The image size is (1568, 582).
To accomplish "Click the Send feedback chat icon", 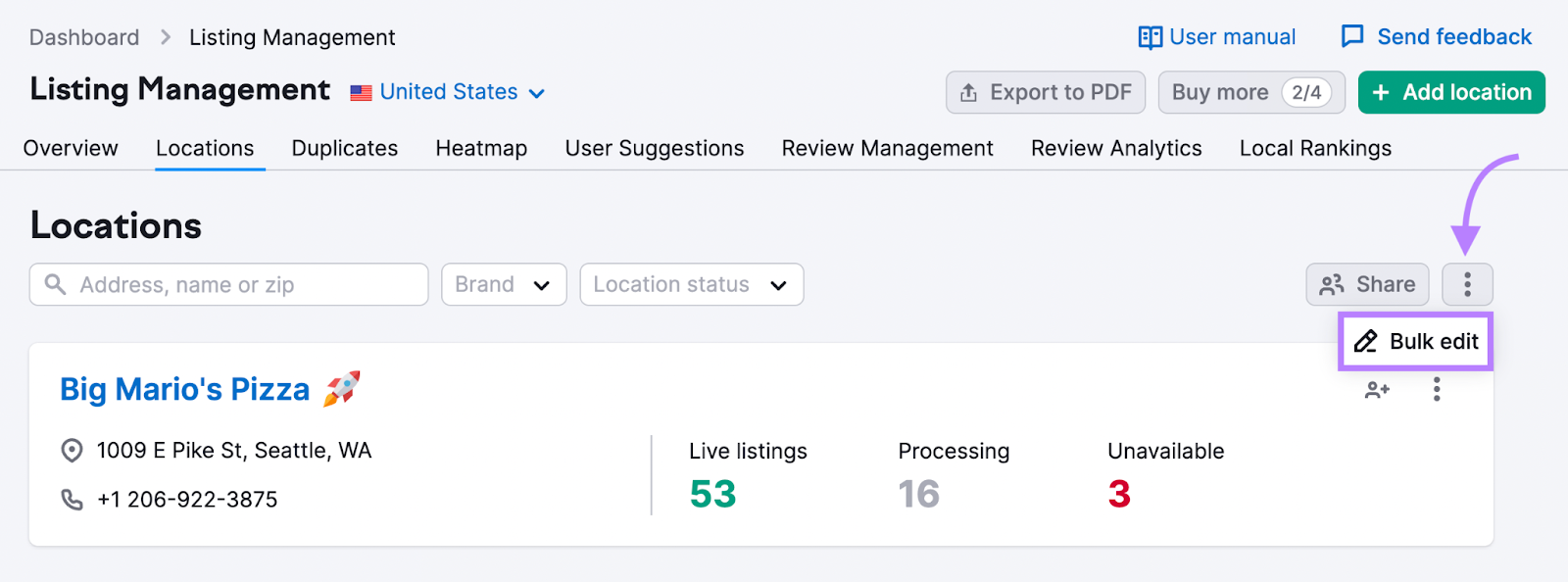I will [x=1352, y=37].
